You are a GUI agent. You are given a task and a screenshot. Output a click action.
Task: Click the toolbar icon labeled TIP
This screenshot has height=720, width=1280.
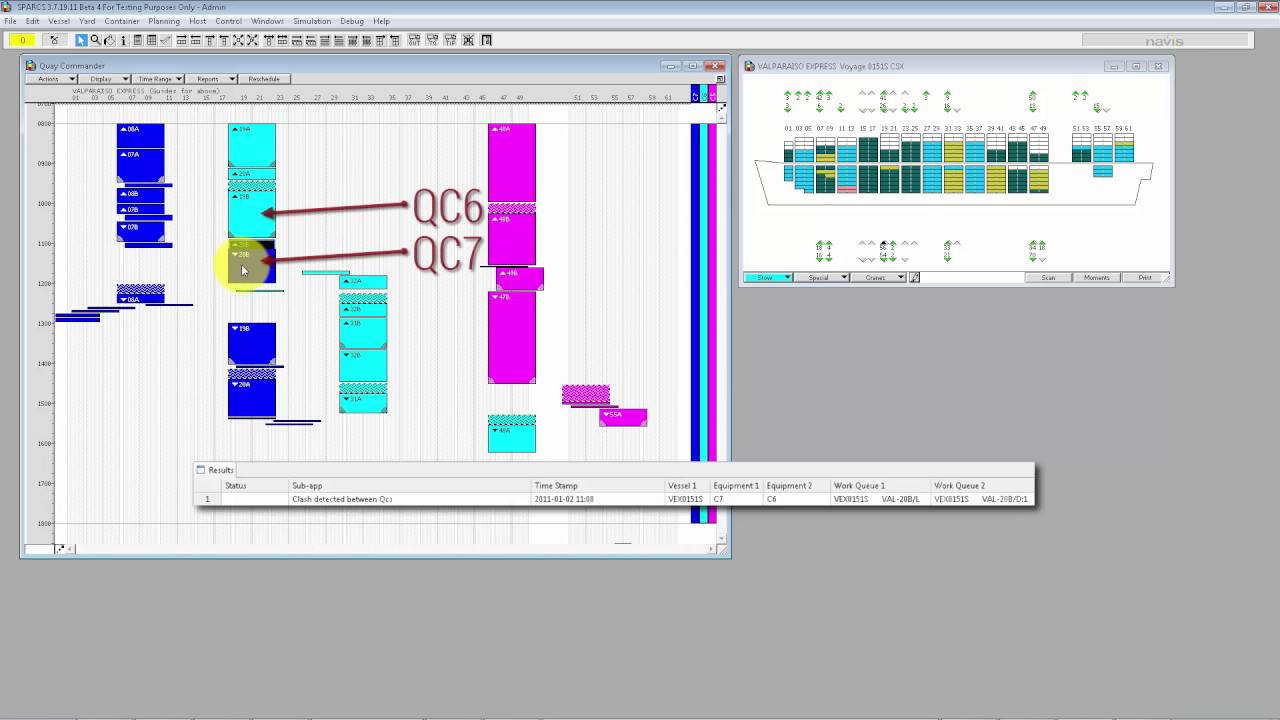click(449, 40)
